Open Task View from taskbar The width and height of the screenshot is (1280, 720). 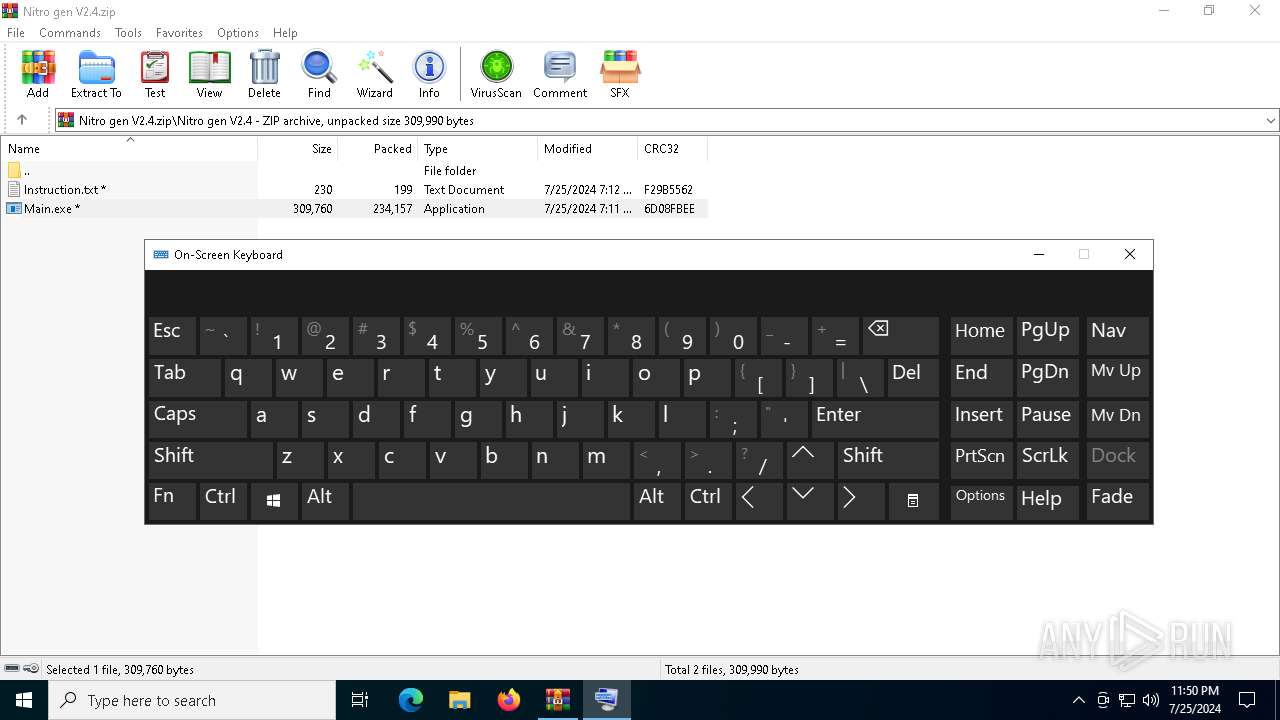[360, 700]
